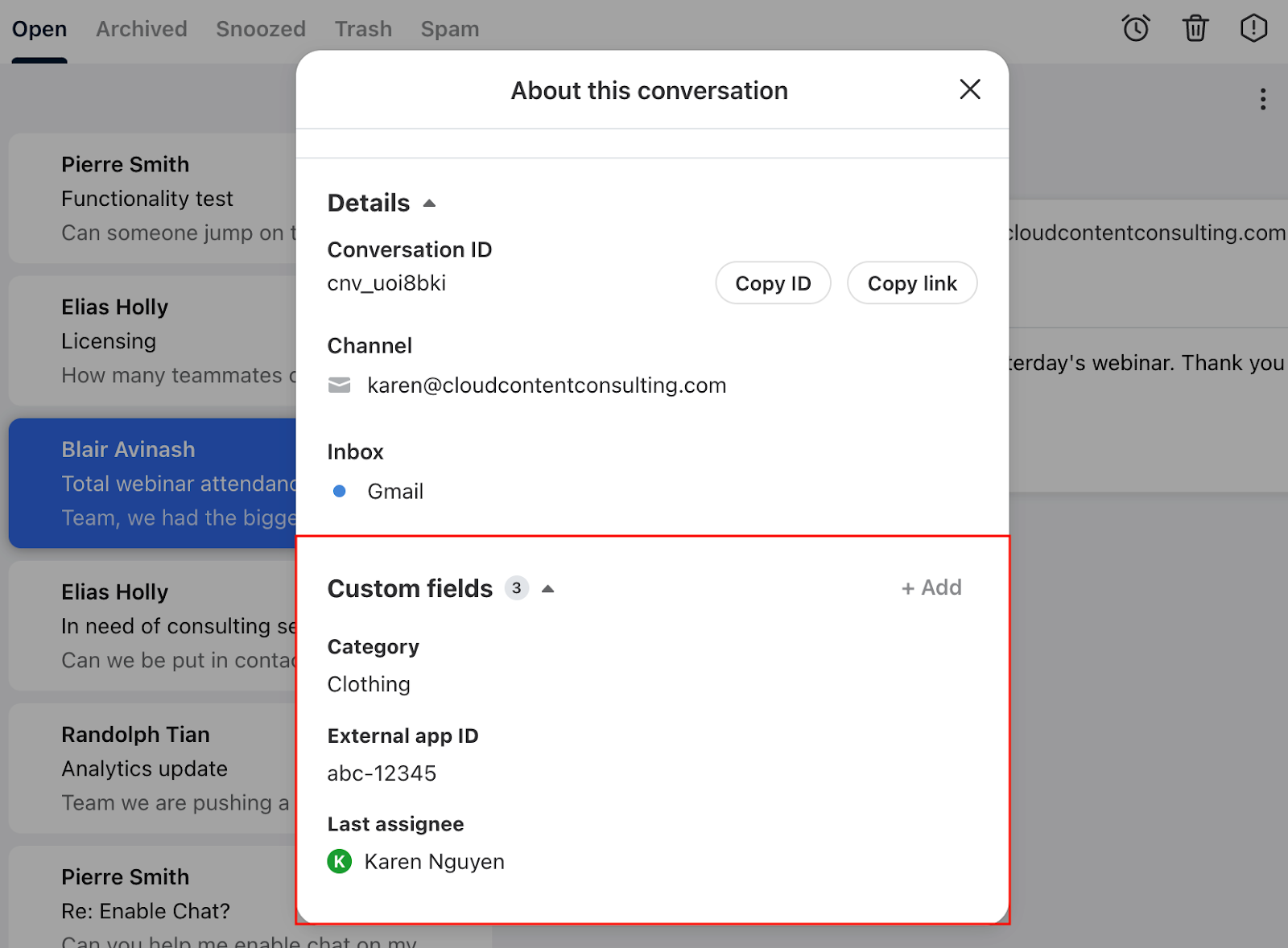This screenshot has width=1288, height=948.
Task: Go to the Trash tab
Action: tap(363, 29)
